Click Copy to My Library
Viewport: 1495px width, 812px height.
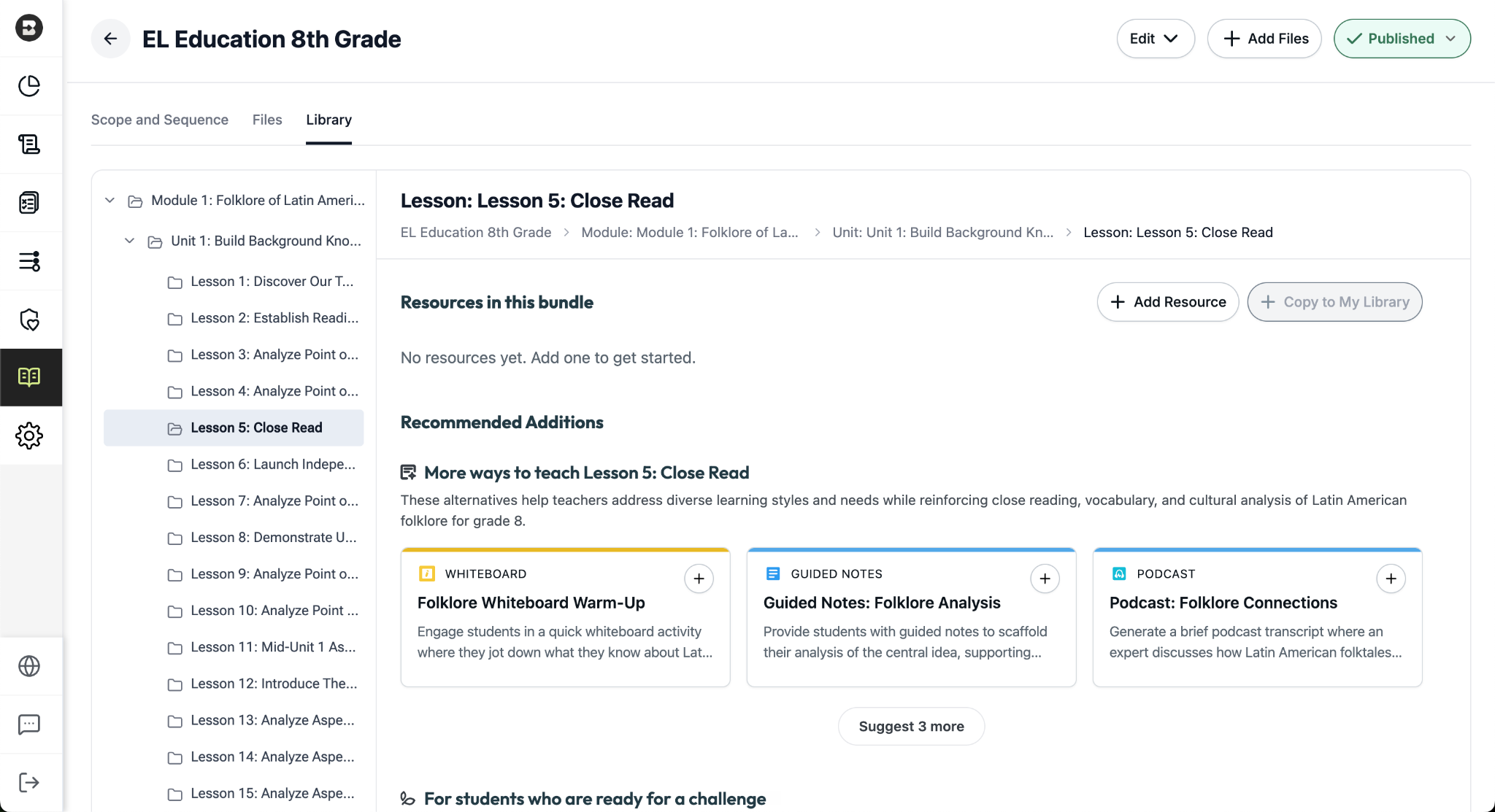(x=1334, y=302)
